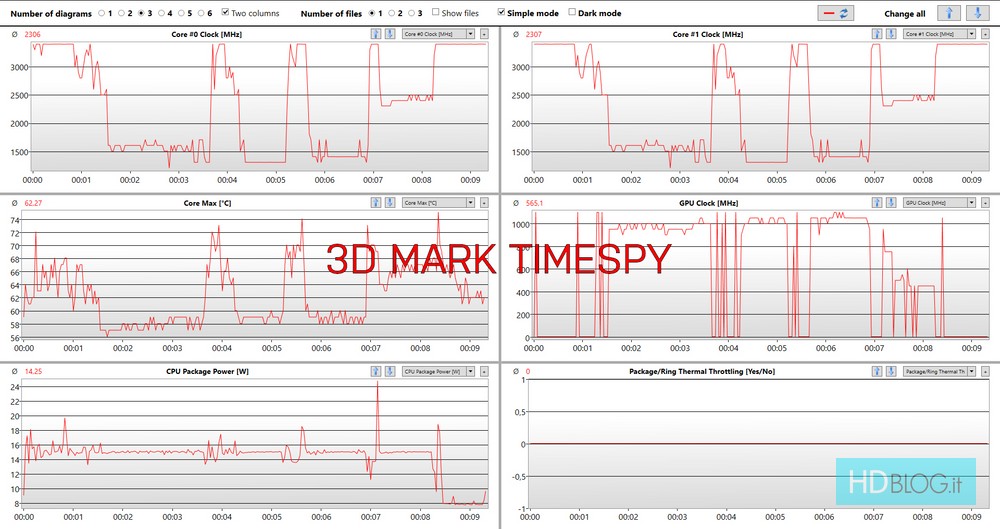Viewport: 1000px width, 529px height.
Task: Click the Core #0 Clock average value 2306
Action: (x=32, y=34)
